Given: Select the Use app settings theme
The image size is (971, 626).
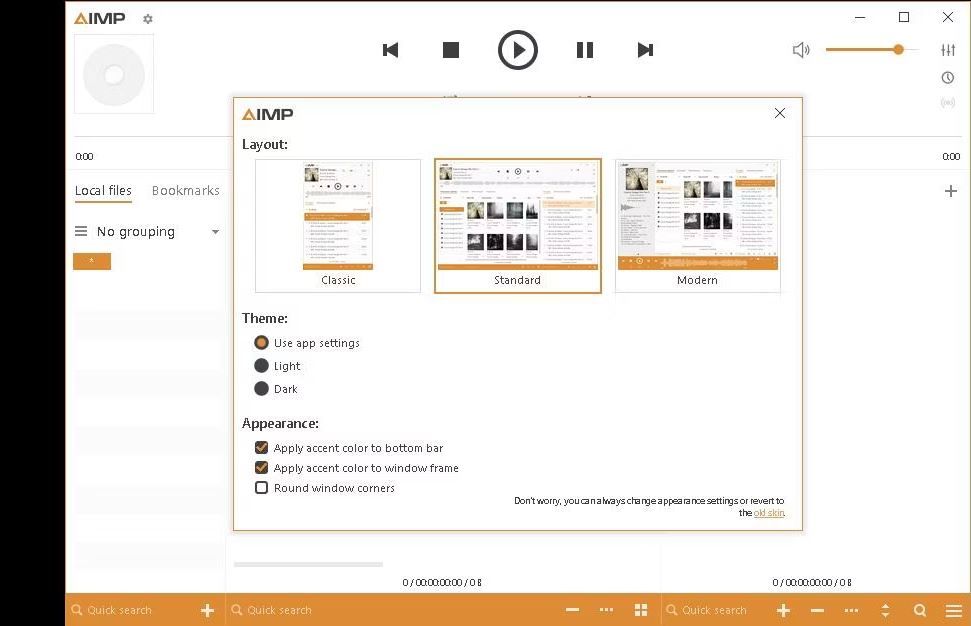Looking at the screenshot, I should (x=307, y=343).
